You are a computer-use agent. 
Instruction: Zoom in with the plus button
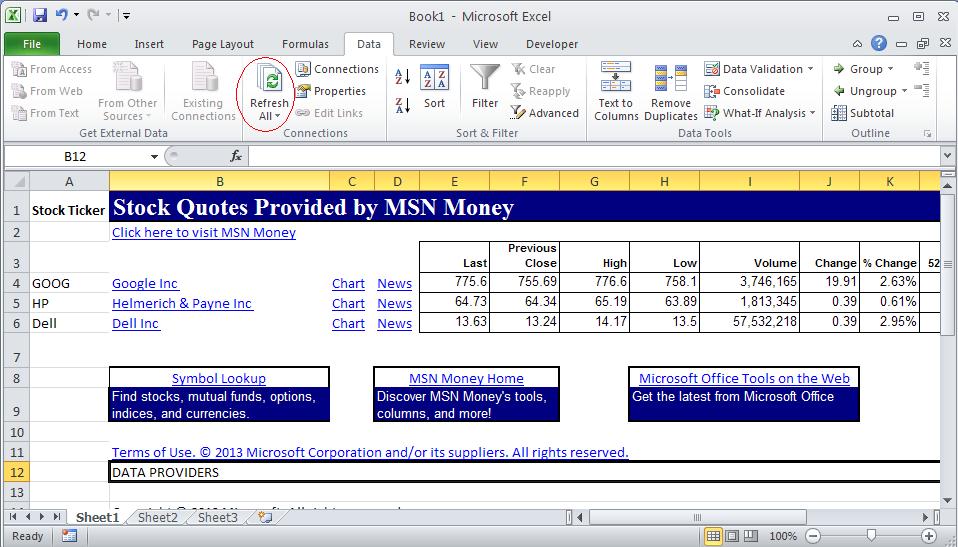coord(929,537)
